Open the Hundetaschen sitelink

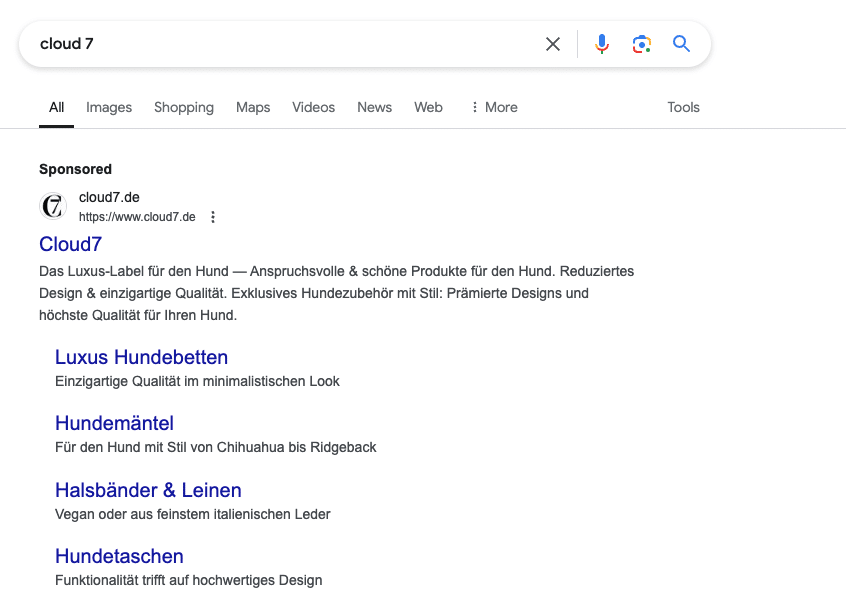pos(119,557)
